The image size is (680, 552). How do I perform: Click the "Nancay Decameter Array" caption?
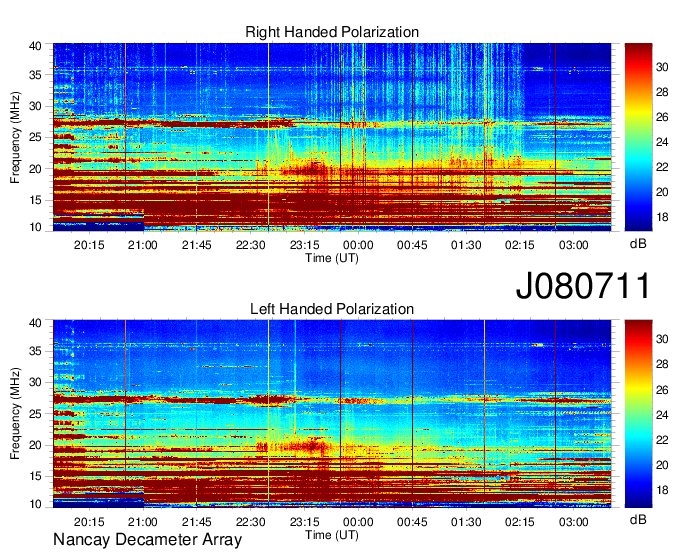point(147,539)
